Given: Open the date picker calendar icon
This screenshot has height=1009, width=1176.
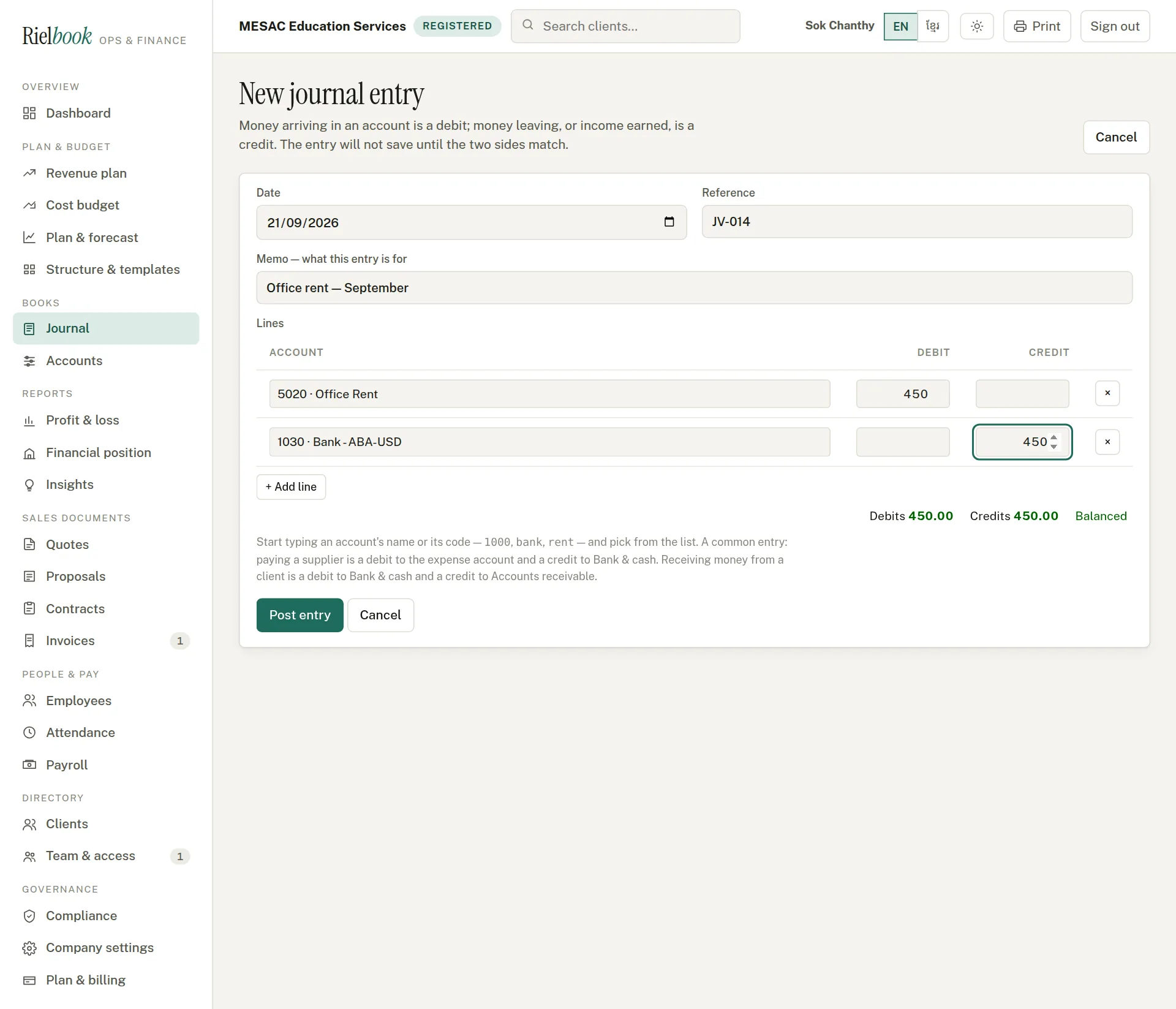Looking at the screenshot, I should pos(669,222).
